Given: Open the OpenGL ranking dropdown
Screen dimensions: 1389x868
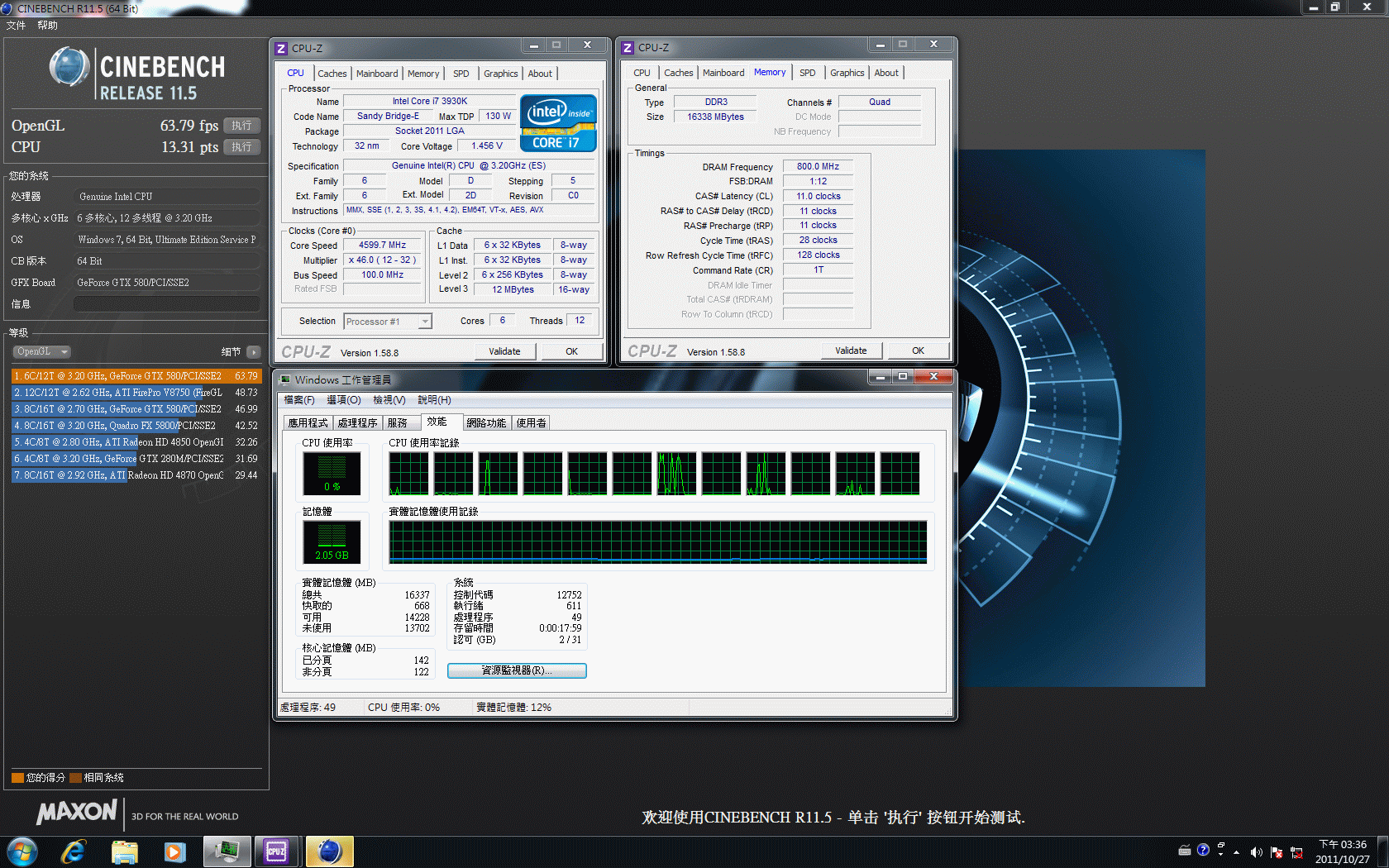Looking at the screenshot, I should tap(41, 351).
